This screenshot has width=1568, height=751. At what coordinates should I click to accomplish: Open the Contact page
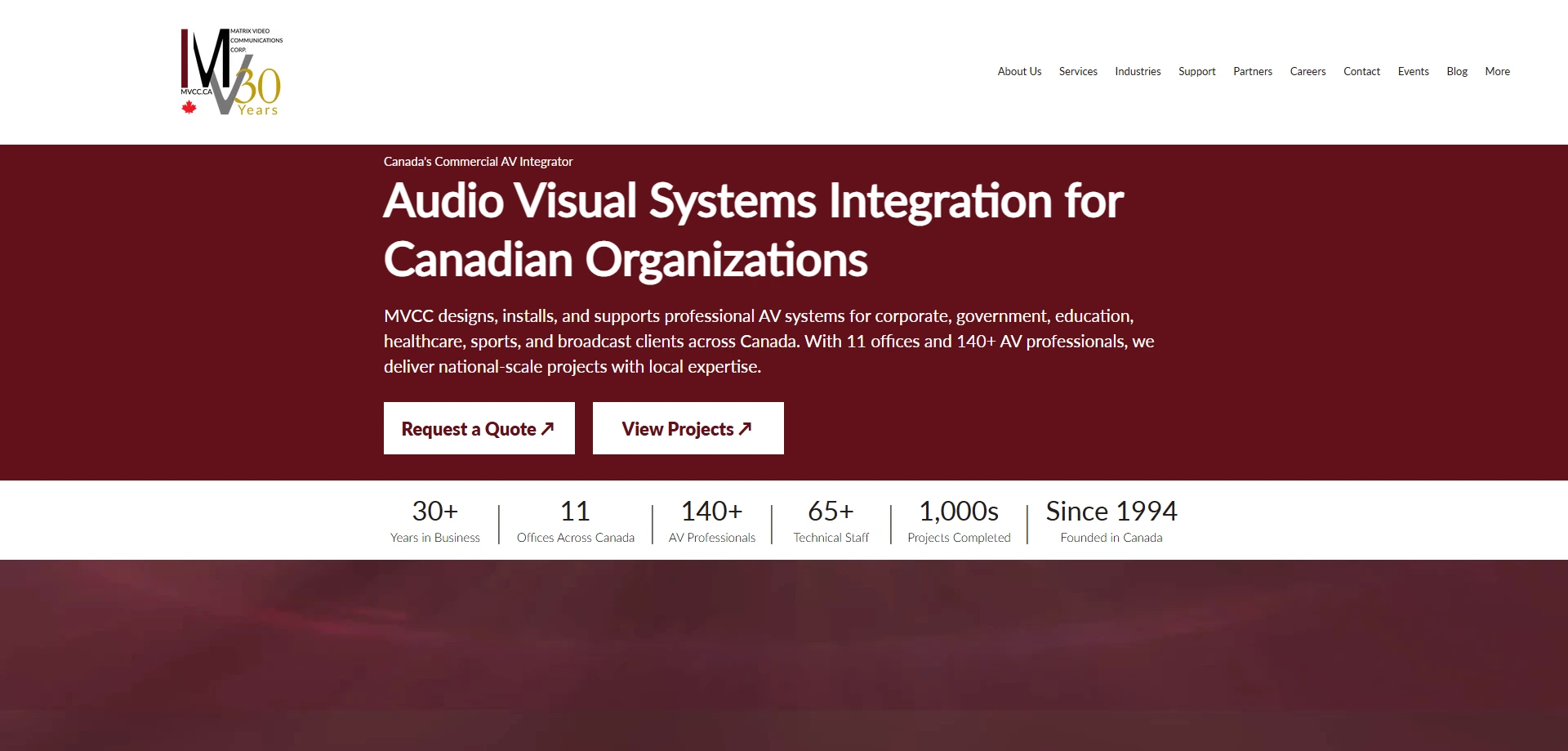coord(1361,72)
